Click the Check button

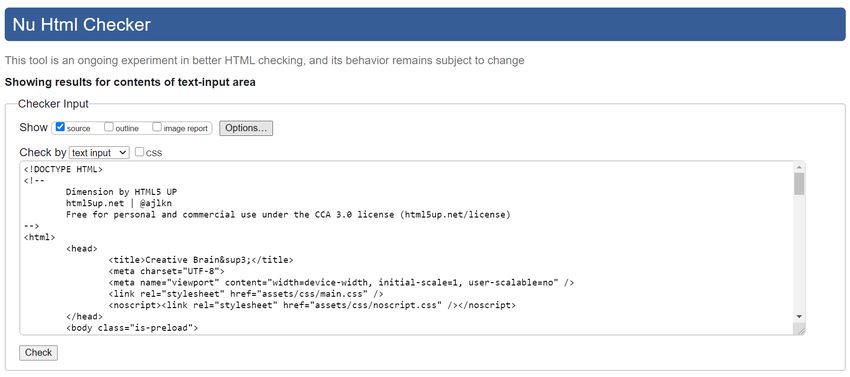tap(38, 353)
